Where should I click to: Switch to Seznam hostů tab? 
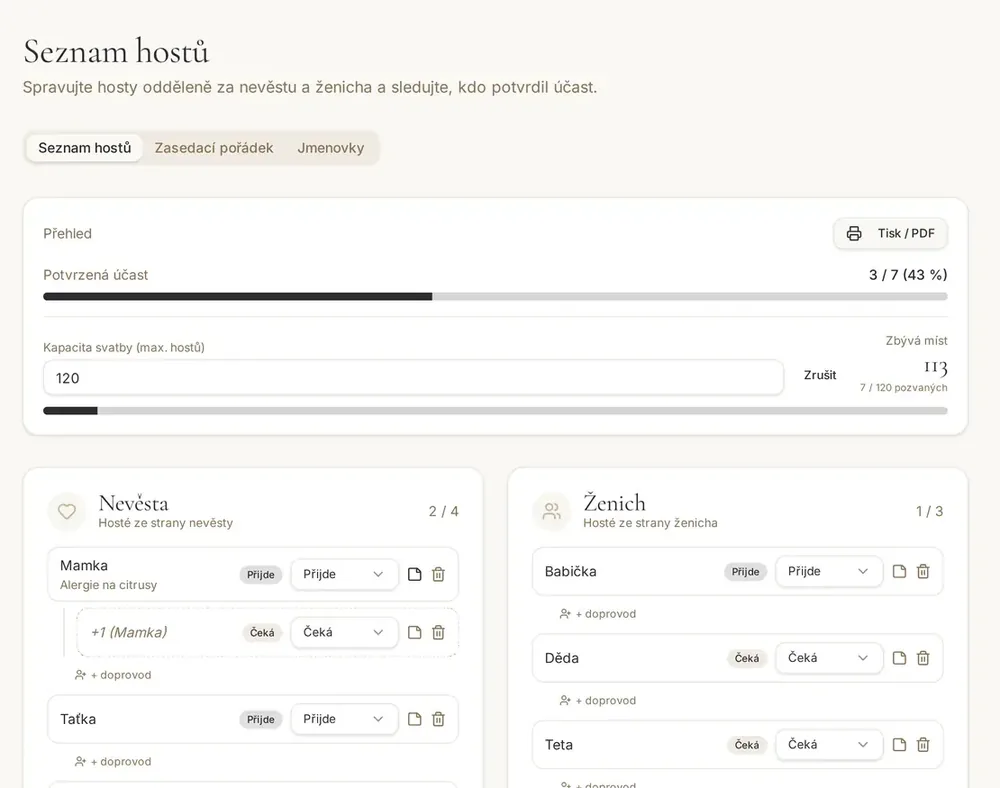[84, 148]
